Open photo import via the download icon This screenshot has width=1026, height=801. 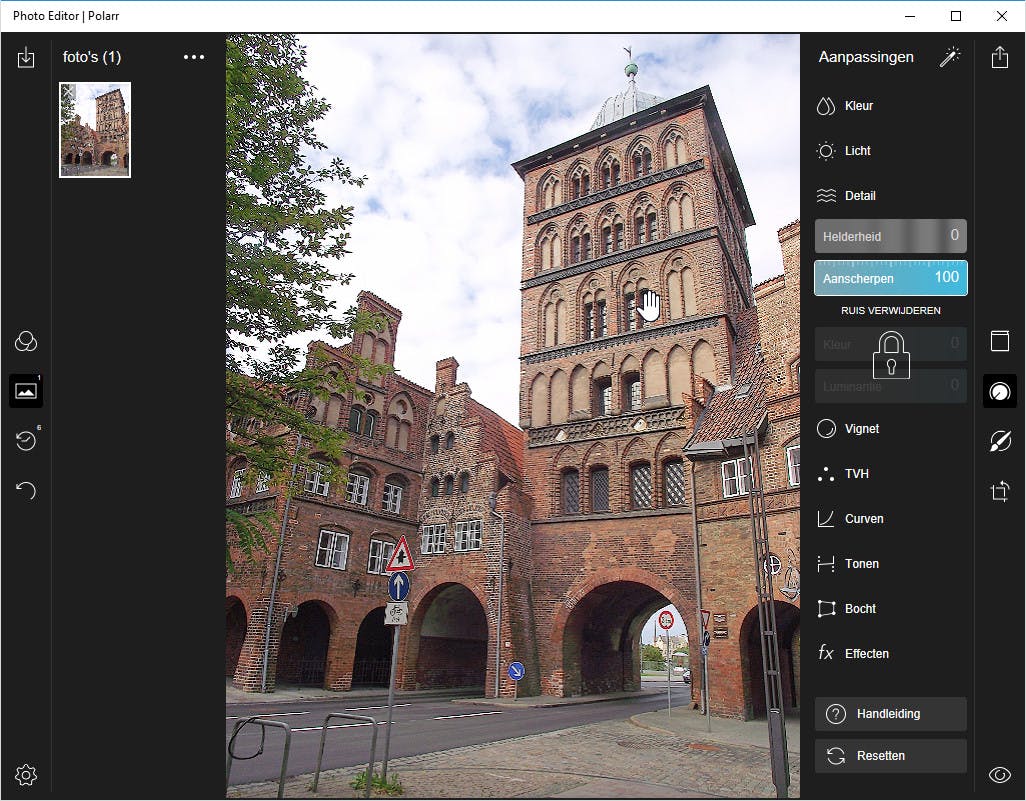26,58
